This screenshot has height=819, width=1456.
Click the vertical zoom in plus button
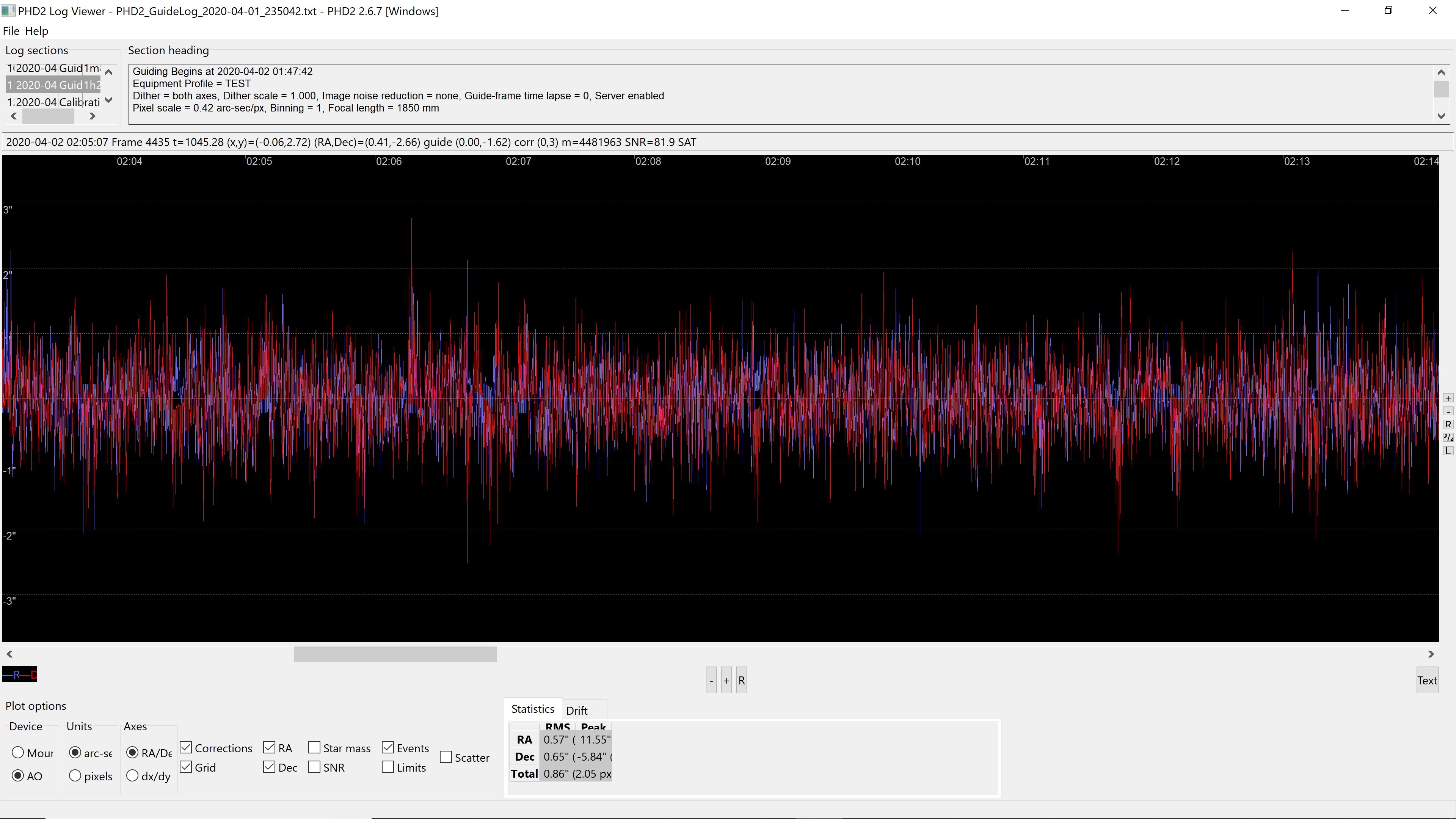coord(1448,399)
